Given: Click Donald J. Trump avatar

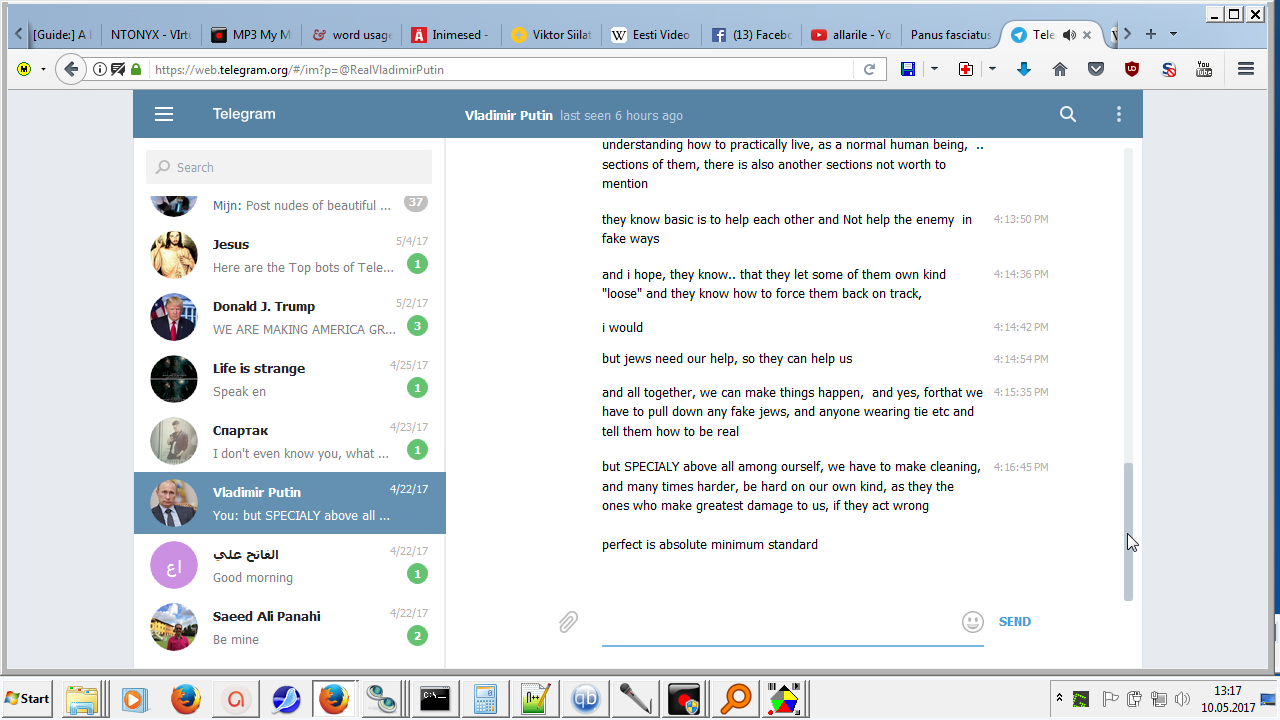Looking at the screenshot, I should (x=174, y=317).
